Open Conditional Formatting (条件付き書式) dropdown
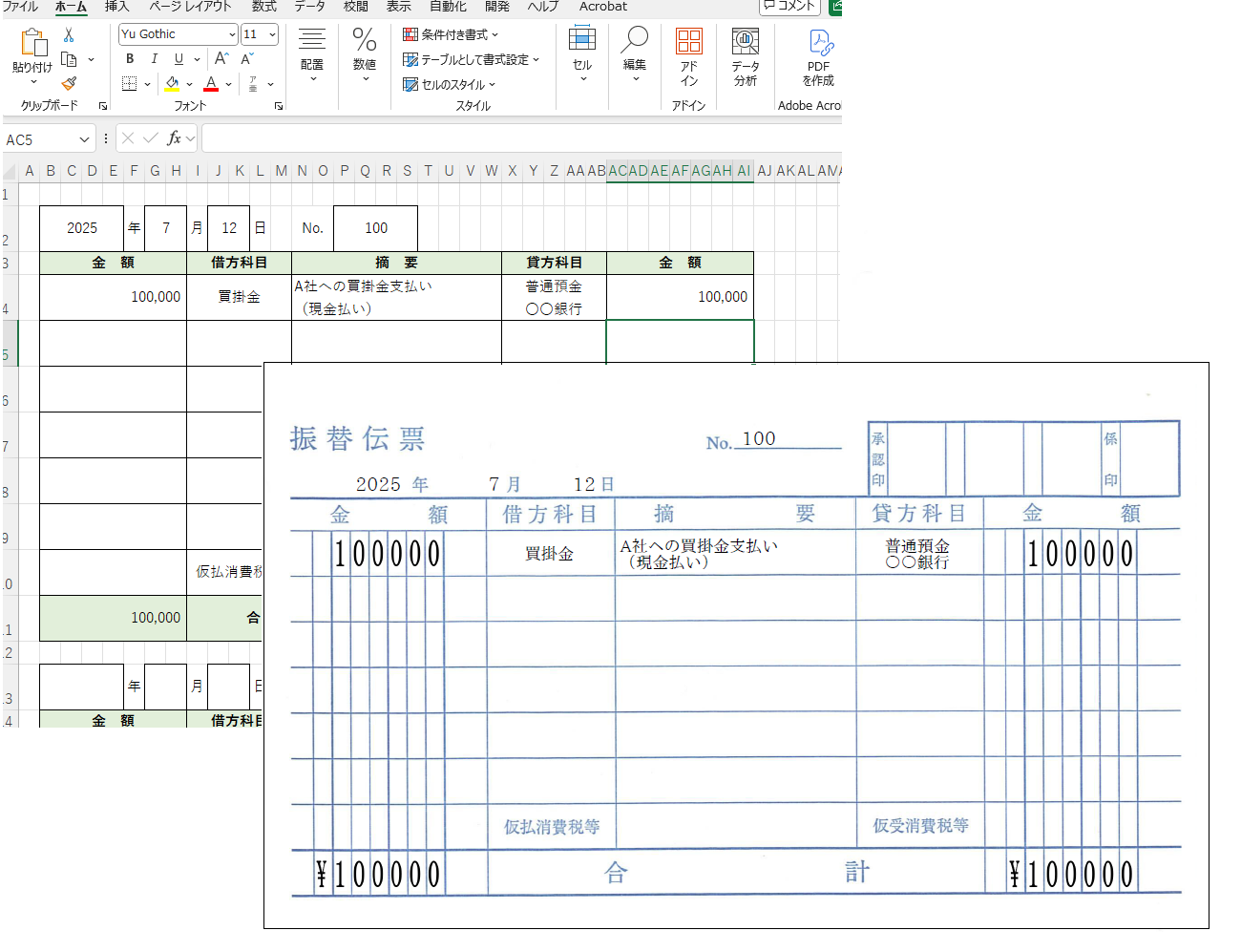Viewport: 1241px width, 952px height. pyautogui.click(x=451, y=34)
